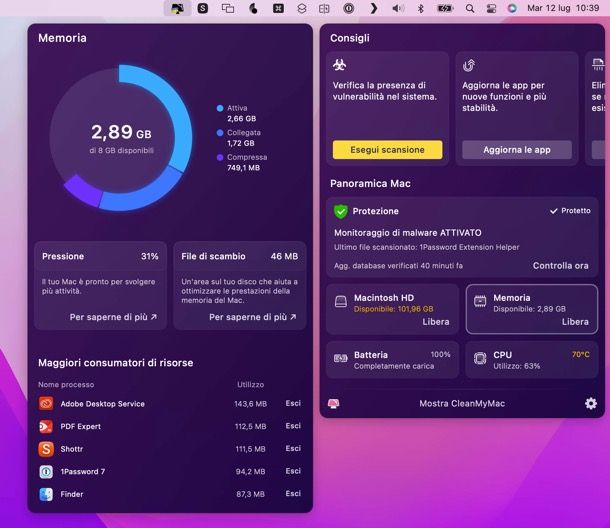Click the PDF Expert app icon
This screenshot has height=528, width=610.
click(x=46, y=426)
